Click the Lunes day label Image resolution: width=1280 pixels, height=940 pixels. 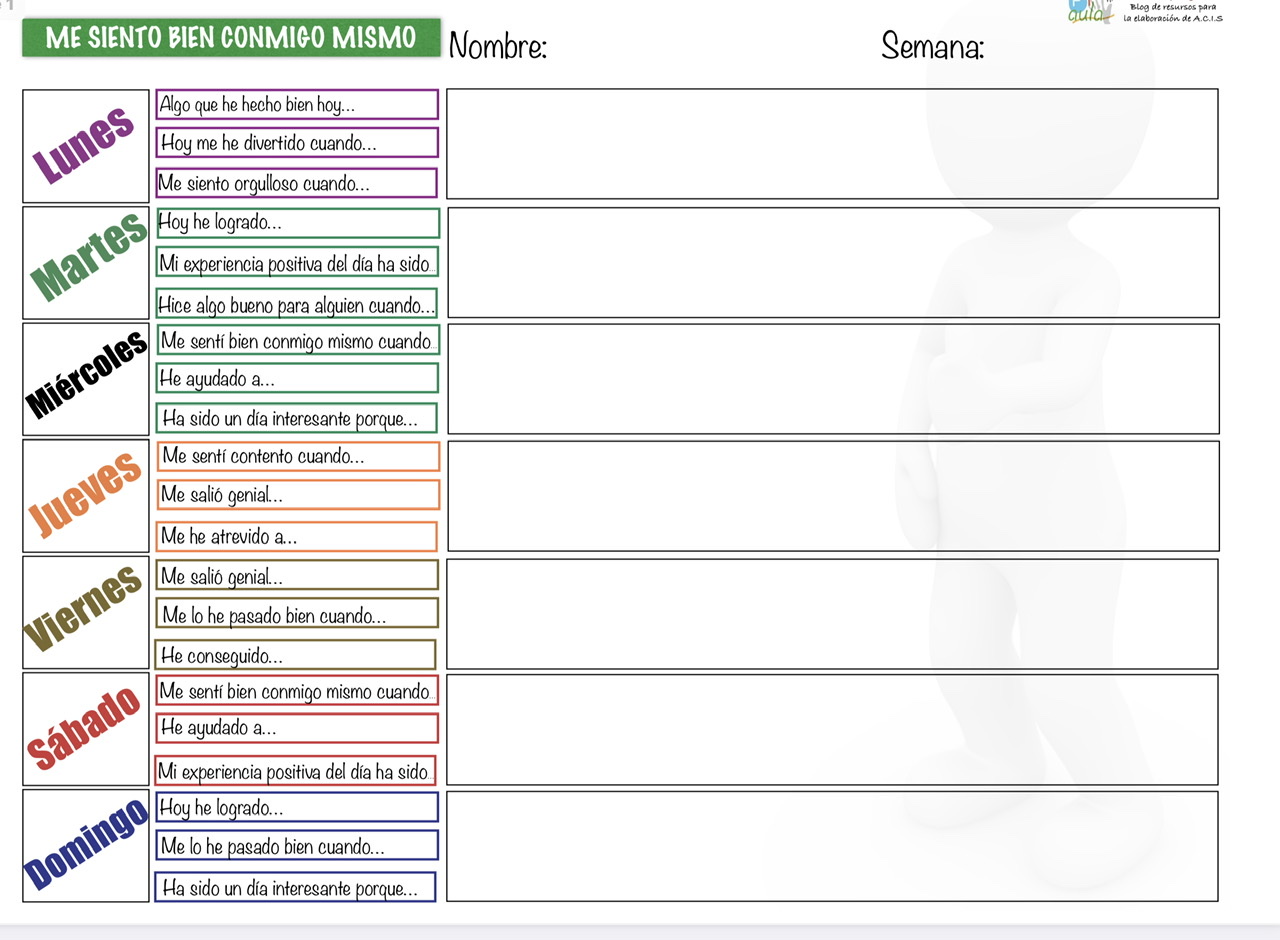pyautogui.click(x=85, y=146)
